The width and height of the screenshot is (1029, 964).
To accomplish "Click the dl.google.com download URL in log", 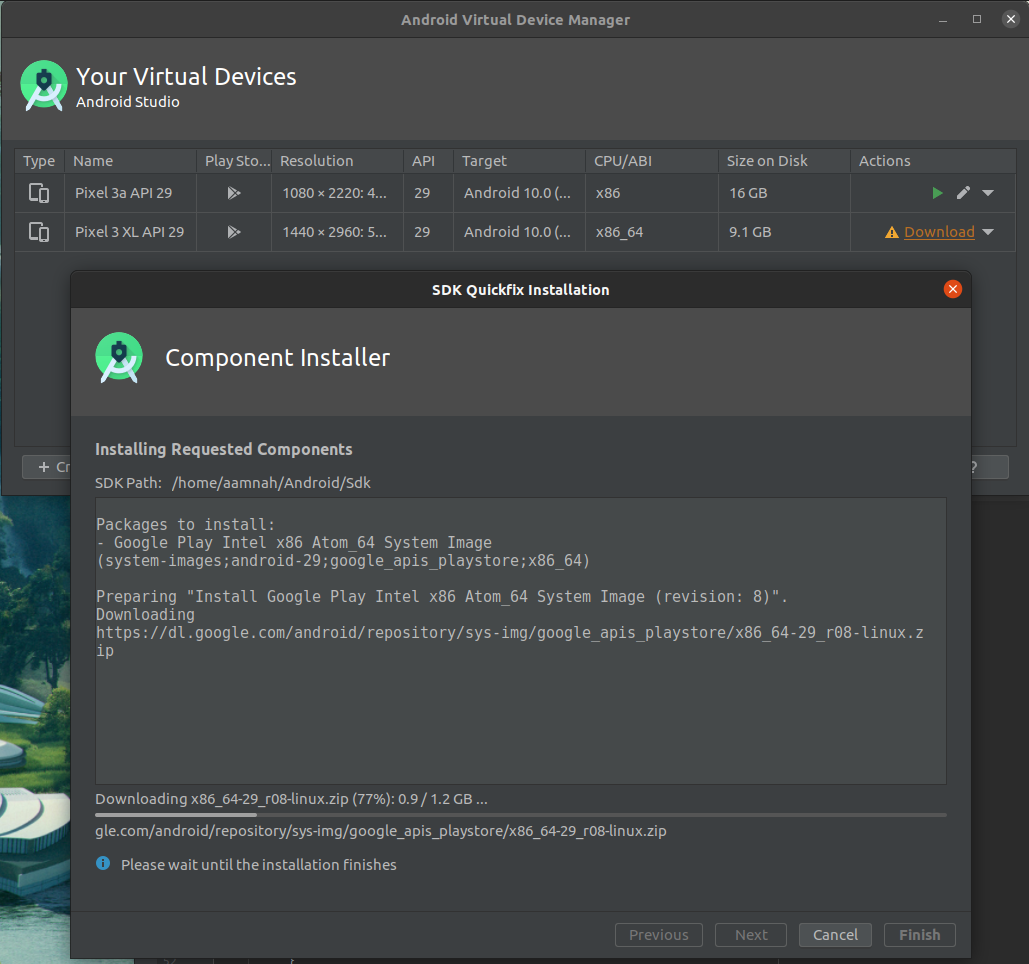I will coord(509,641).
